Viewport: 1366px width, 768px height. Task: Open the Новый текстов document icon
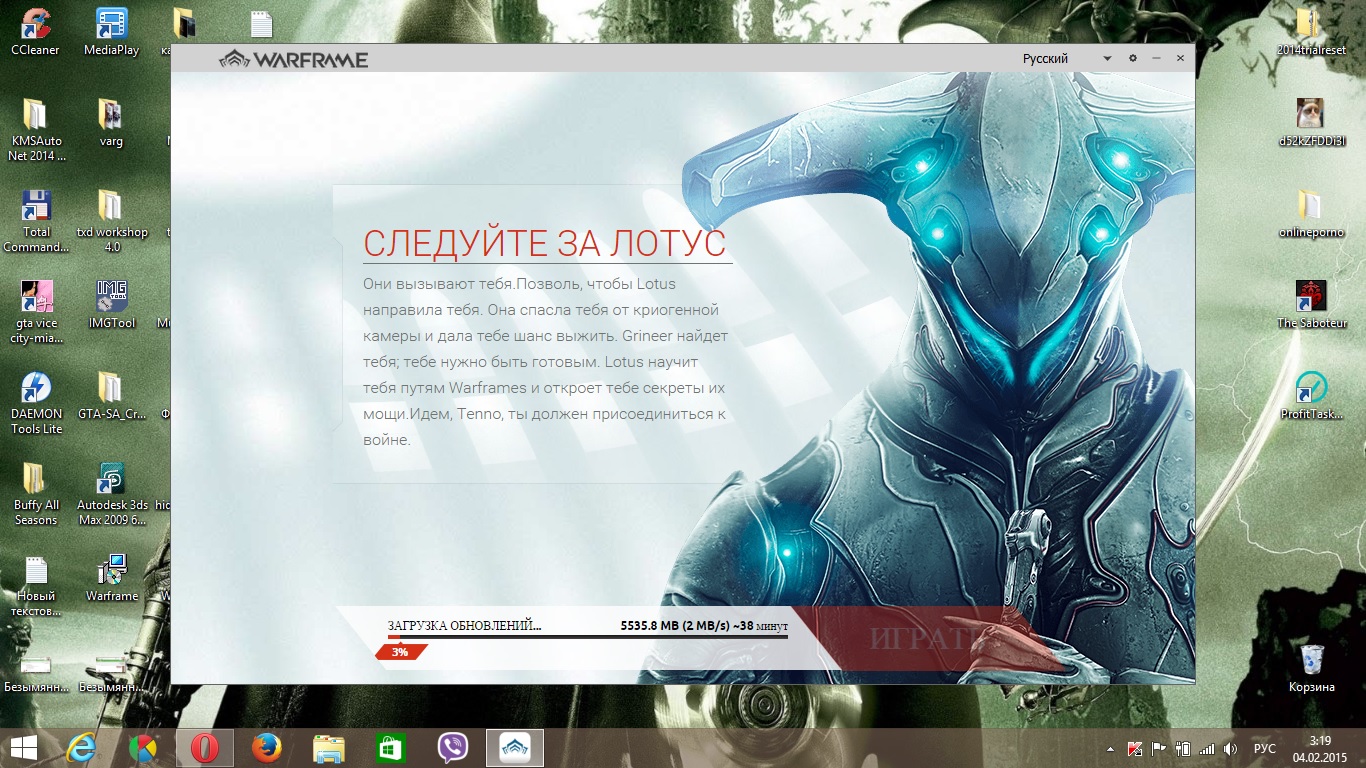tap(35, 587)
